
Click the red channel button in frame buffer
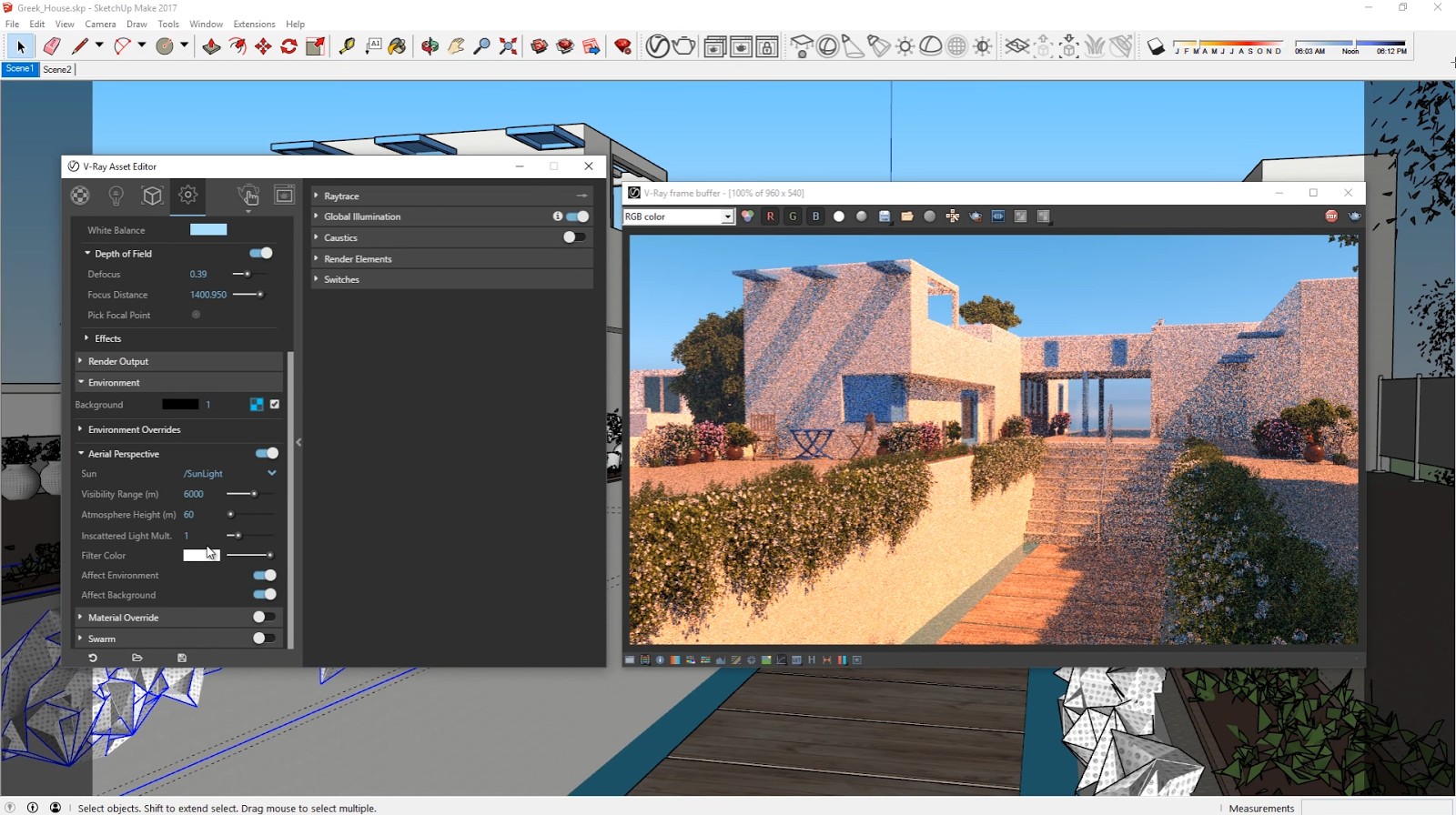point(770,216)
